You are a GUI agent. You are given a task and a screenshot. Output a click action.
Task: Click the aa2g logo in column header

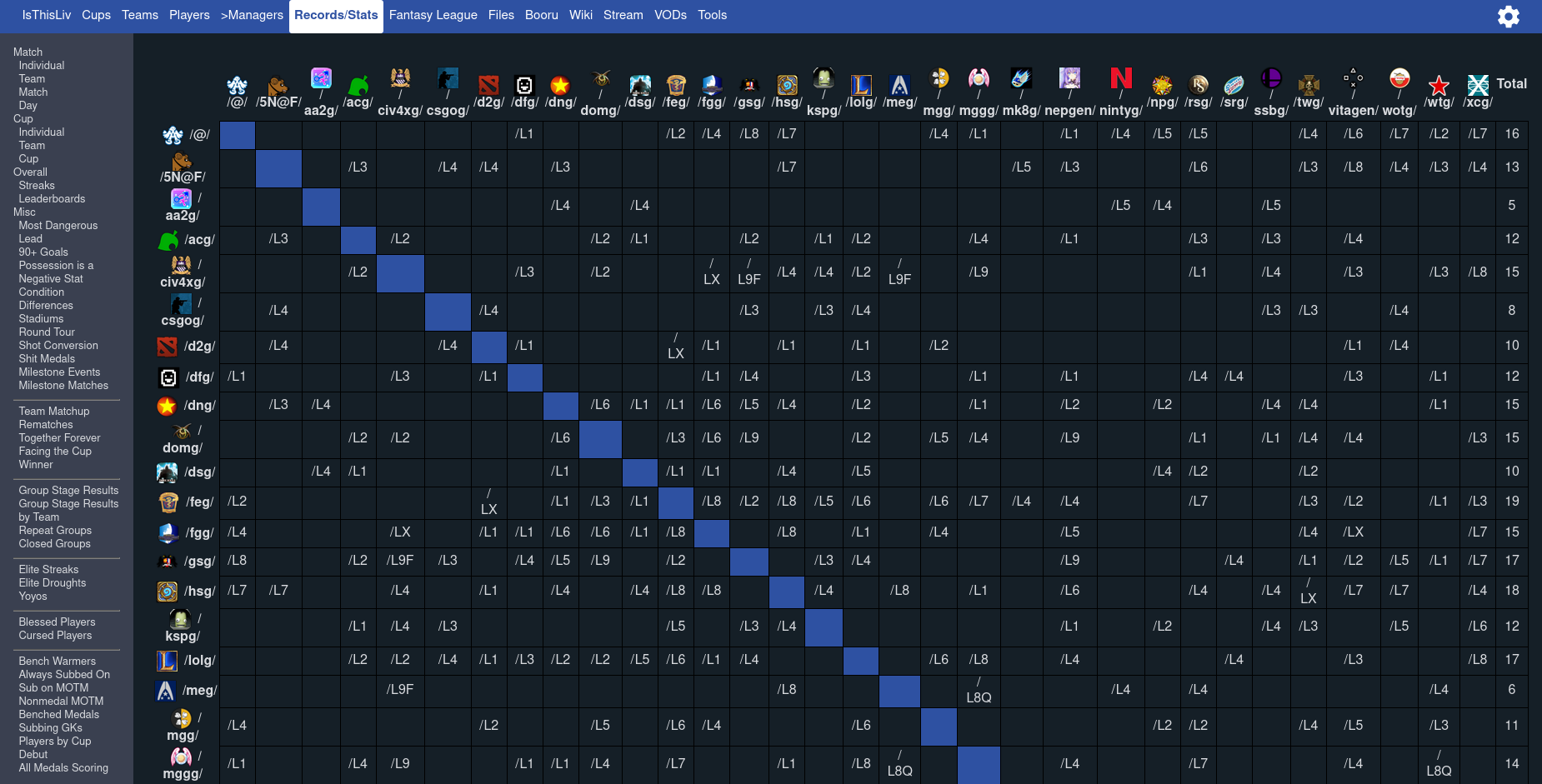click(321, 77)
